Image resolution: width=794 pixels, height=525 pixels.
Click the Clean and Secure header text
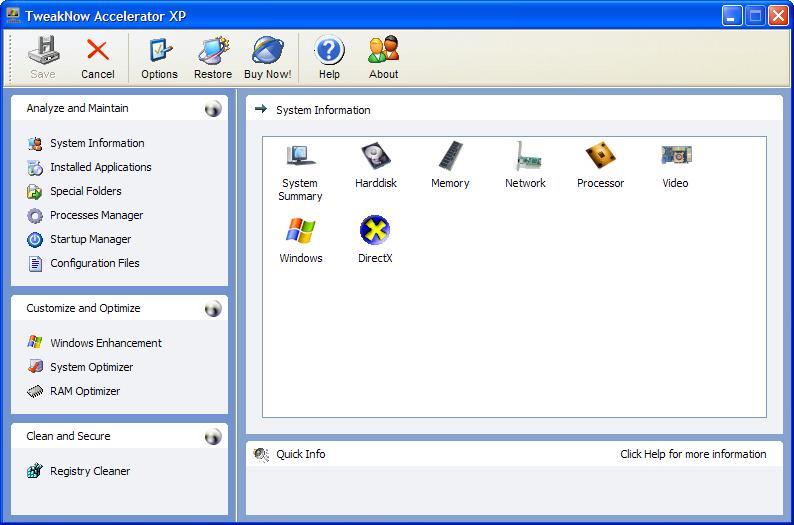pyautogui.click(x=68, y=436)
